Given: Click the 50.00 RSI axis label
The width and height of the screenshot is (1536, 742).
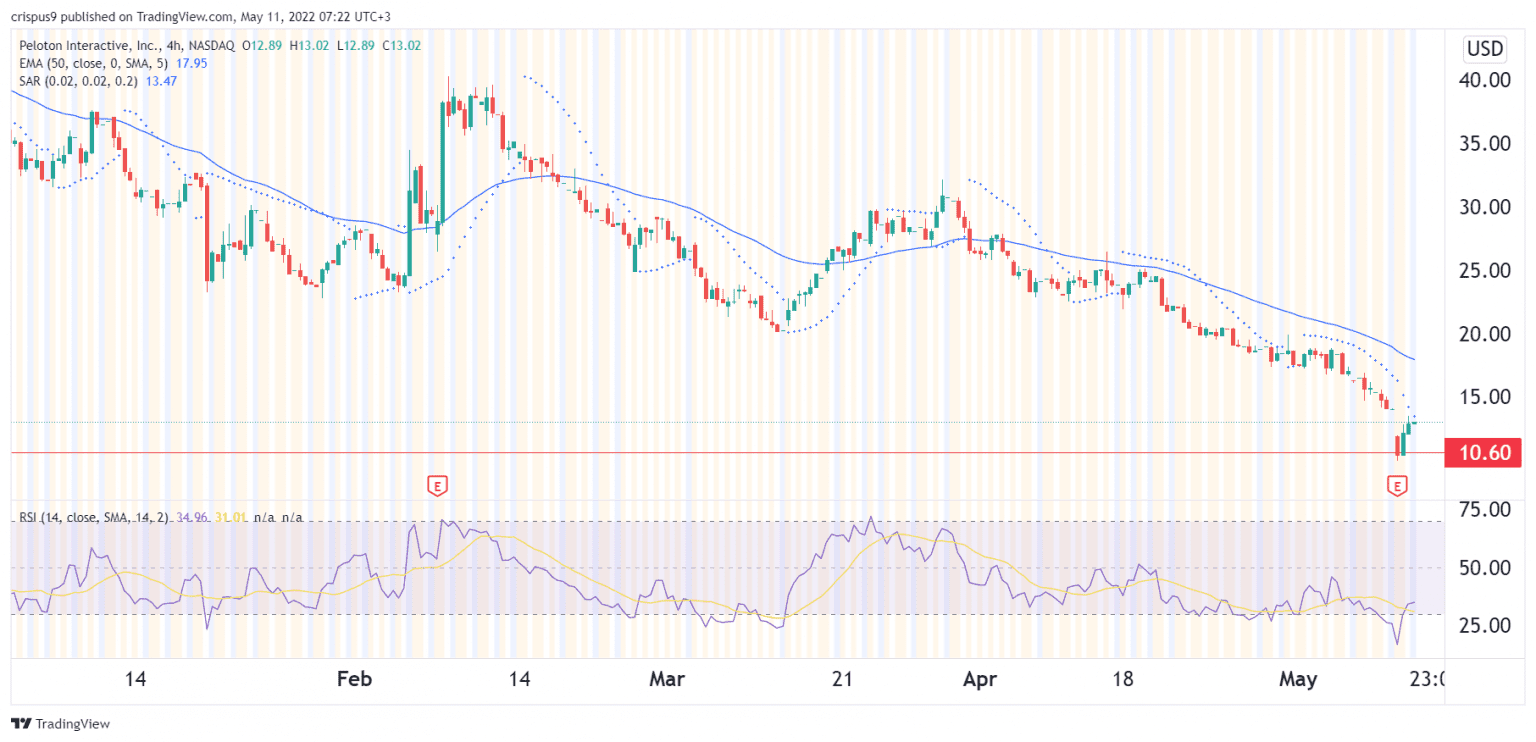Looking at the screenshot, I should [1484, 568].
